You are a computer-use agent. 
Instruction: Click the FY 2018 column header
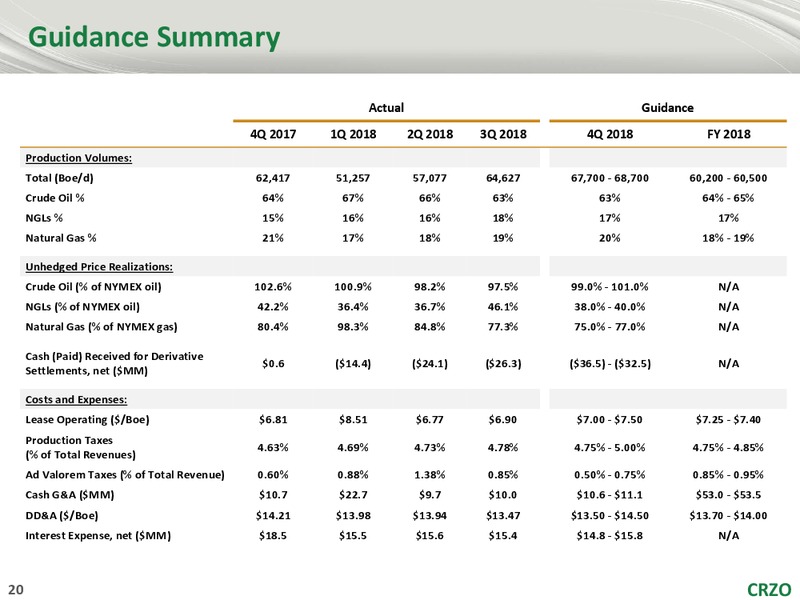point(729,134)
